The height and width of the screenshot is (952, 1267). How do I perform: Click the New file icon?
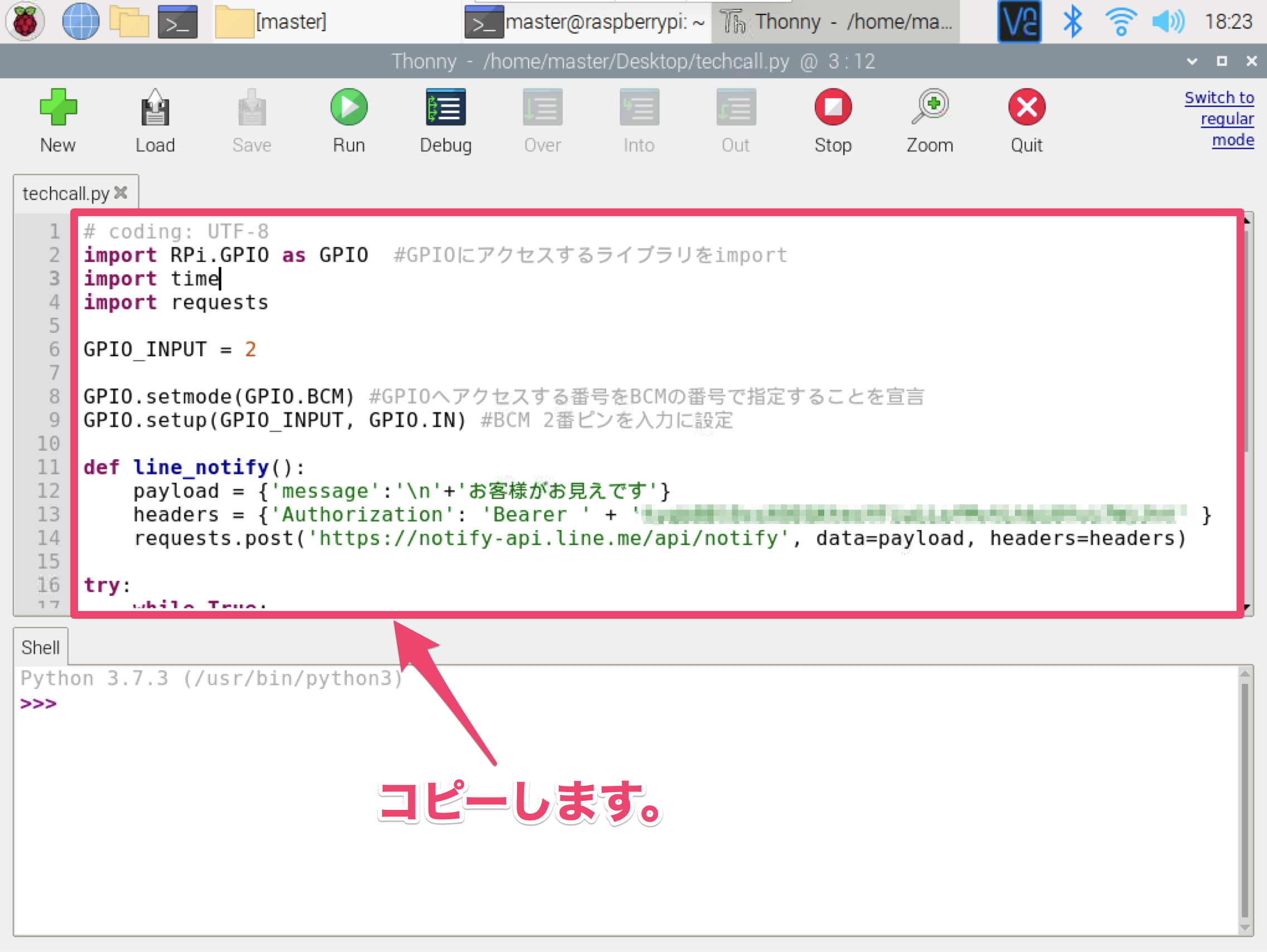(x=58, y=108)
